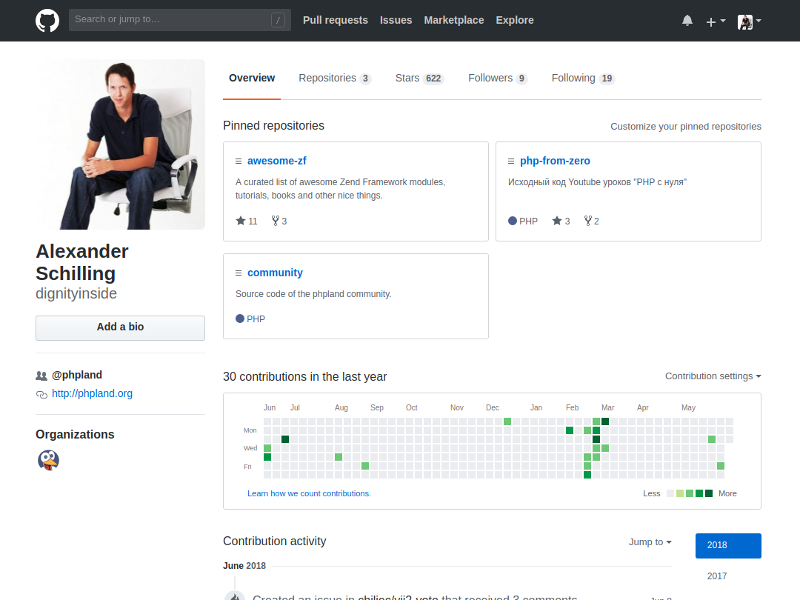Select the Overview tab
The height and width of the screenshot is (600, 800).
[x=252, y=78]
